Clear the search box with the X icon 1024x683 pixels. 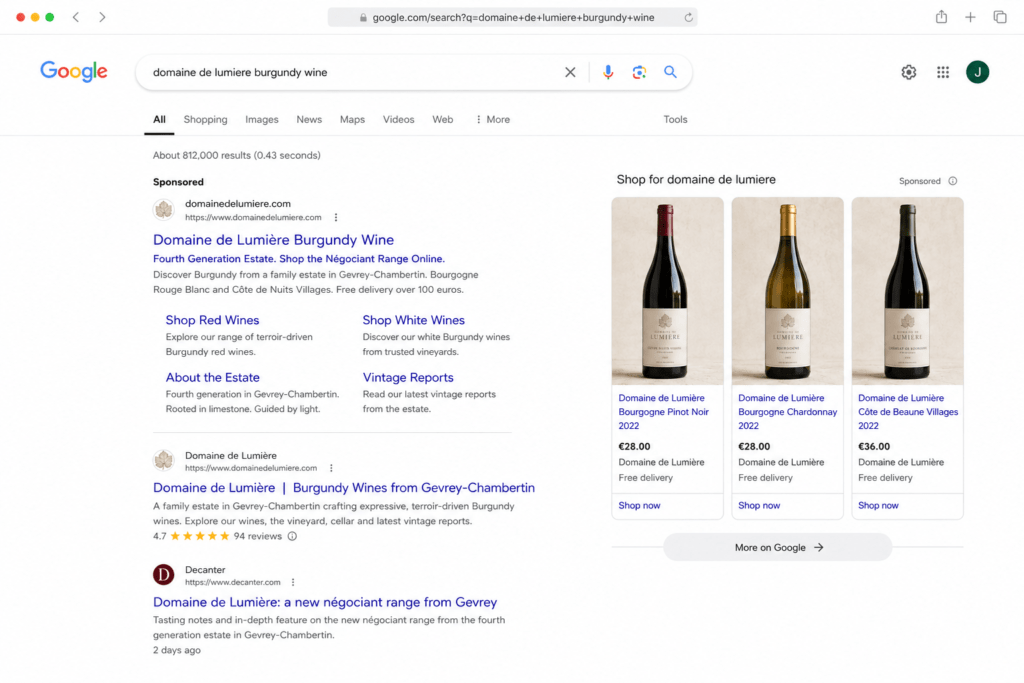pyautogui.click(x=570, y=72)
